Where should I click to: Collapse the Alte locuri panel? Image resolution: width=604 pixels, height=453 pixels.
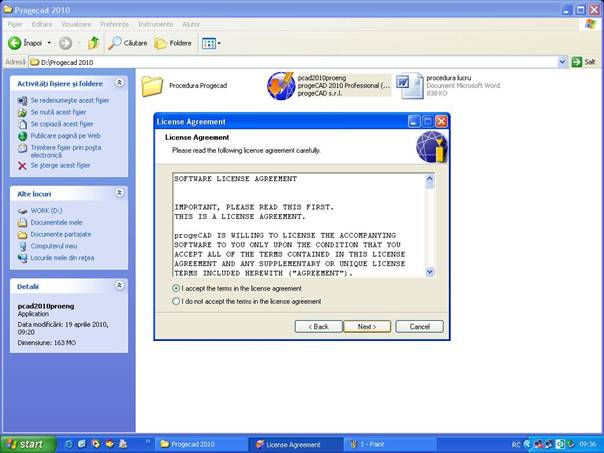(x=120, y=193)
